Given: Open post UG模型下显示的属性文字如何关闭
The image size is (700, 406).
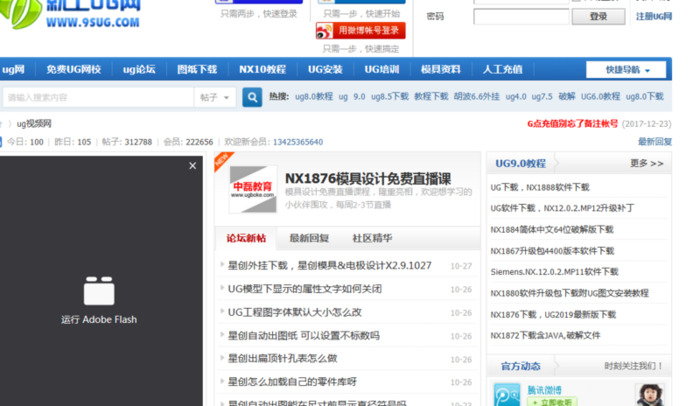Looking at the screenshot, I should [304, 289].
